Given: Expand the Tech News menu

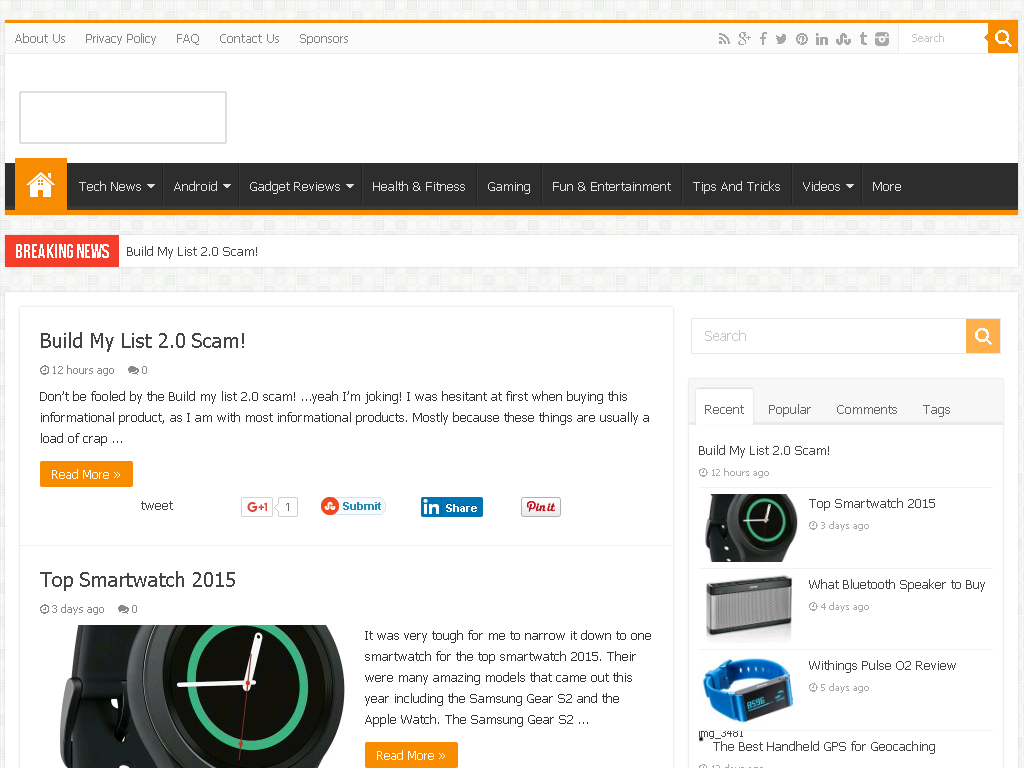Looking at the screenshot, I should pos(116,187).
